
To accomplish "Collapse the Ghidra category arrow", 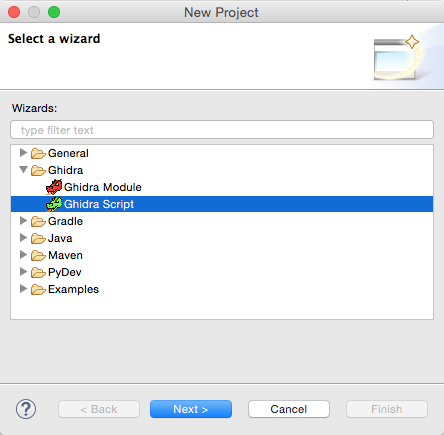I will 23,170.
